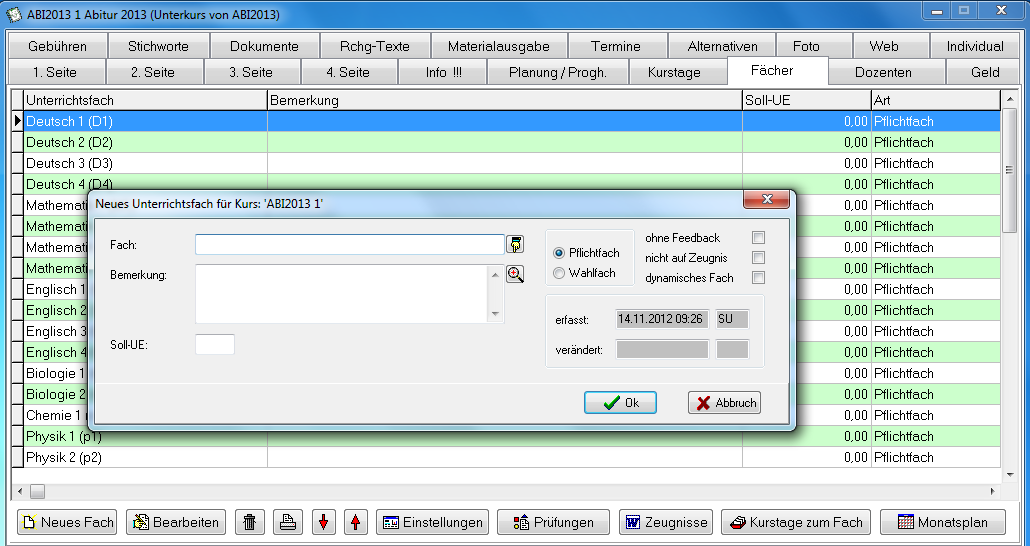Viewport: 1030px width, 546px height.
Task: Confirm dialog with Ok button
Action: click(x=620, y=403)
